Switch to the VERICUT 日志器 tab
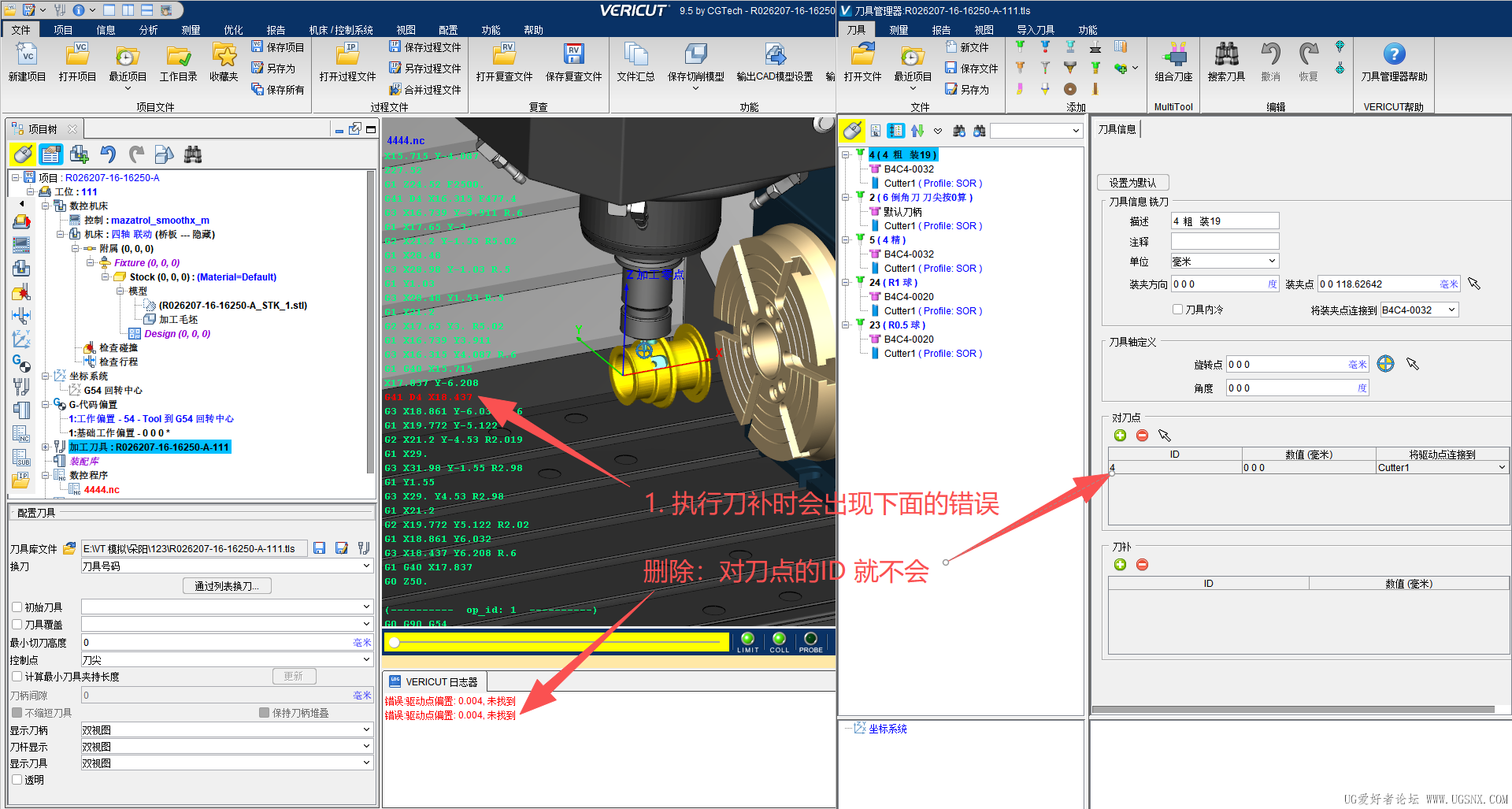Image resolution: width=1512 pixels, height=809 pixels. pyautogui.click(x=435, y=681)
